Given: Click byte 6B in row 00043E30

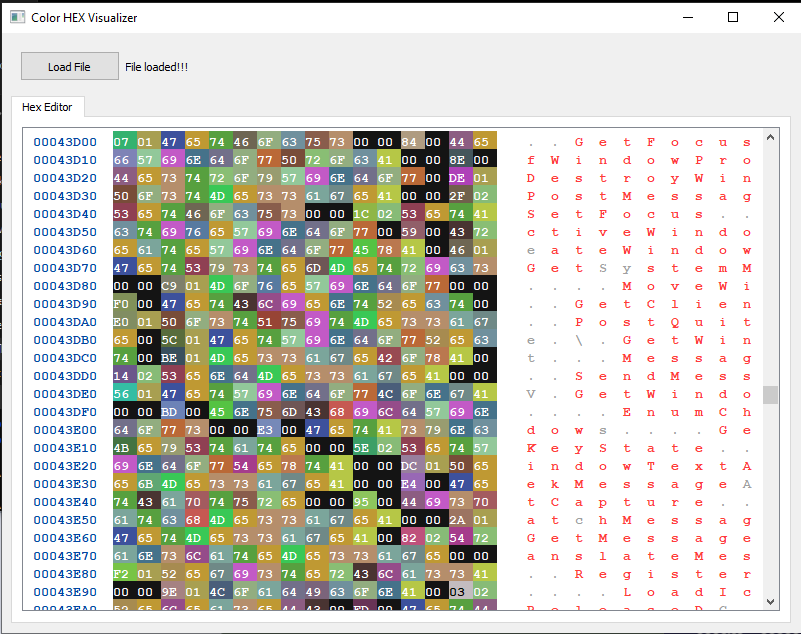Looking at the screenshot, I should pos(149,484).
